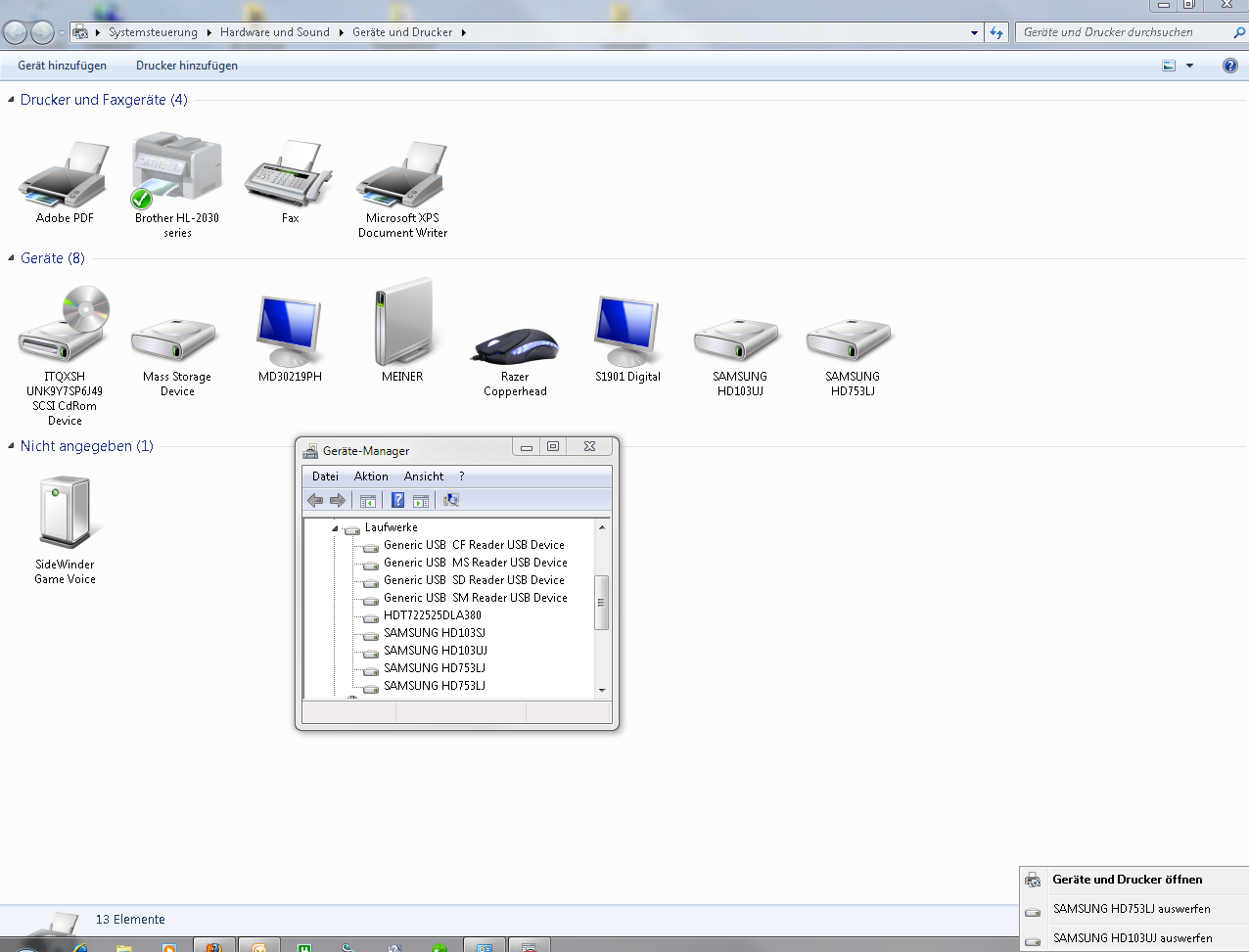
Task: Navigate to Hardware und Sound breadcrumb
Action: (x=275, y=32)
